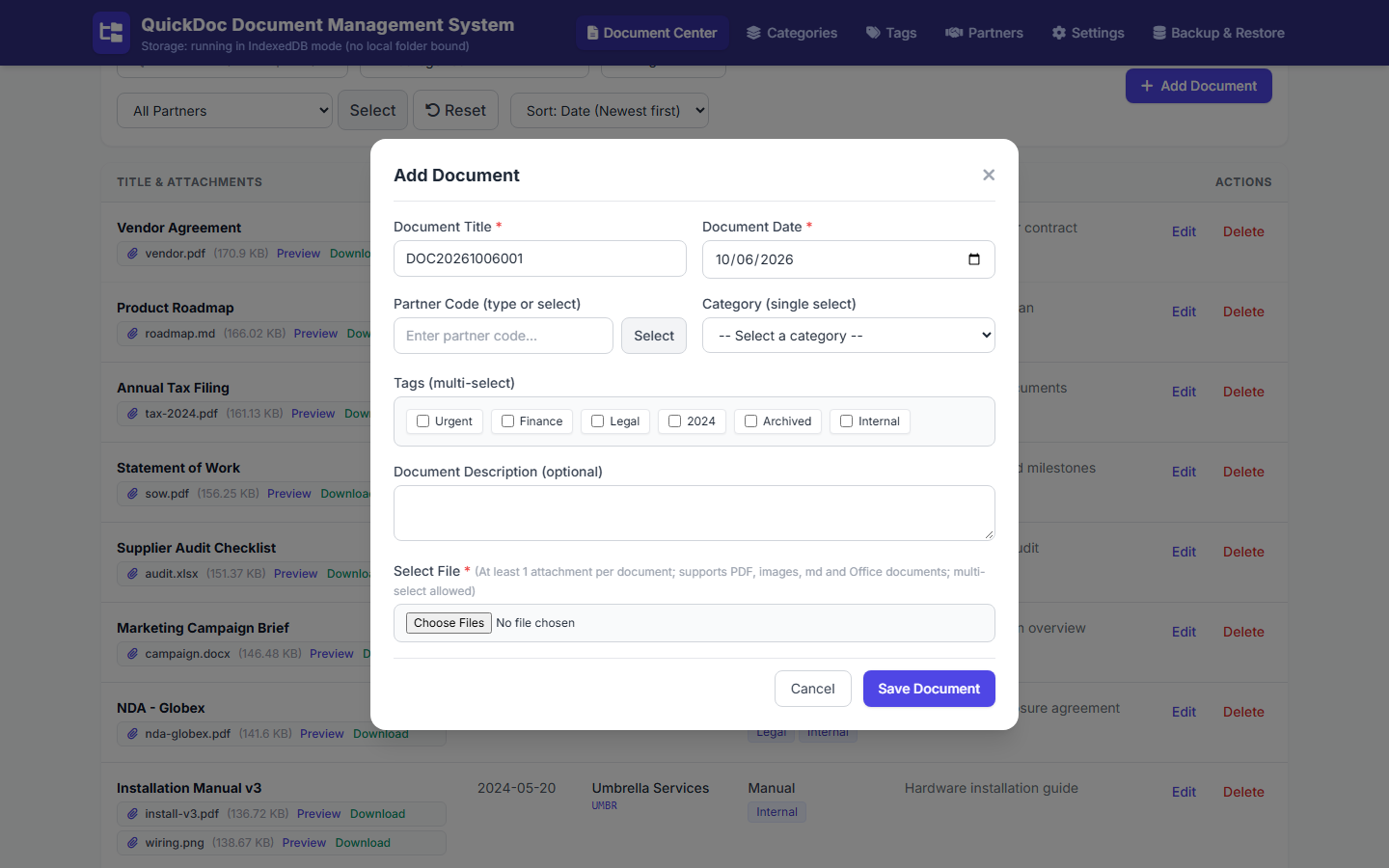Image resolution: width=1389 pixels, height=868 pixels.
Task: Click paperclip icon beside sow.pdf
Action: tap(132, 494)
